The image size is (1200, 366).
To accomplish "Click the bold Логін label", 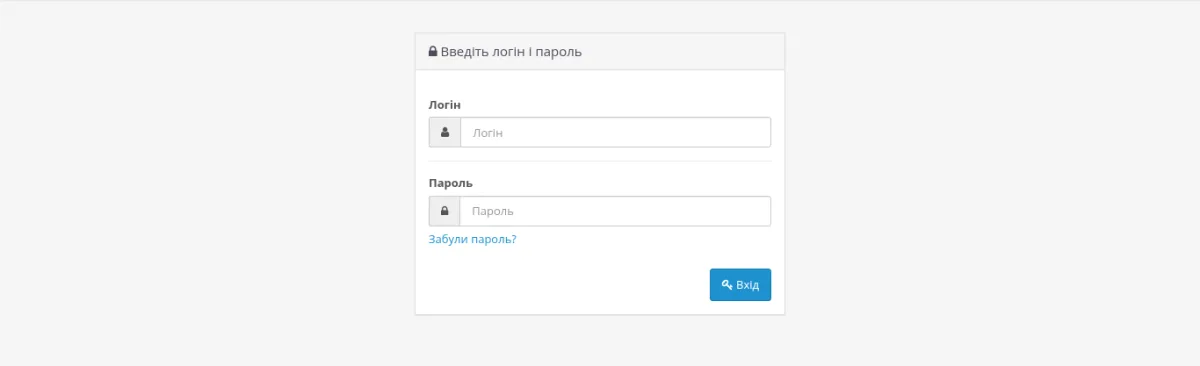I will (444, 104).
